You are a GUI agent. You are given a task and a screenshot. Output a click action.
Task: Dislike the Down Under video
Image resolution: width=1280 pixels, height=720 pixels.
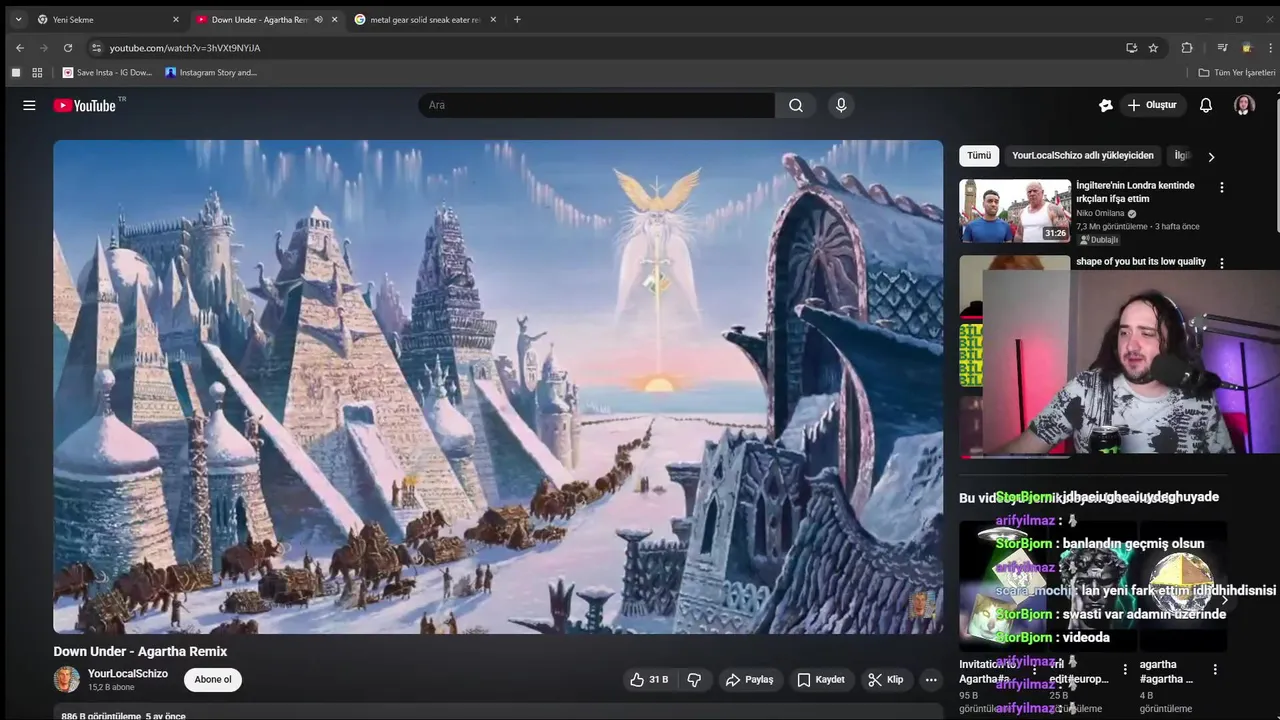(694, 680)
